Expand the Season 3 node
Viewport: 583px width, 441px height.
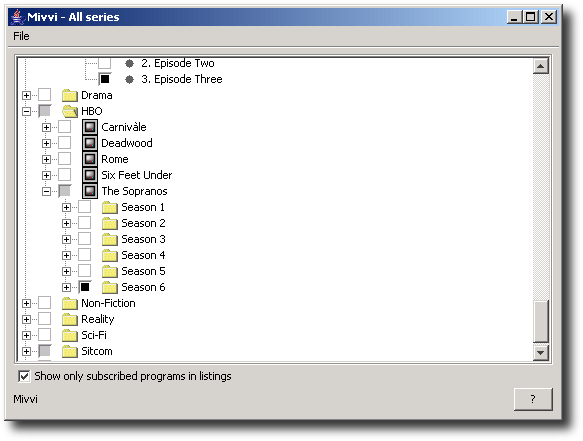point(66,239)
